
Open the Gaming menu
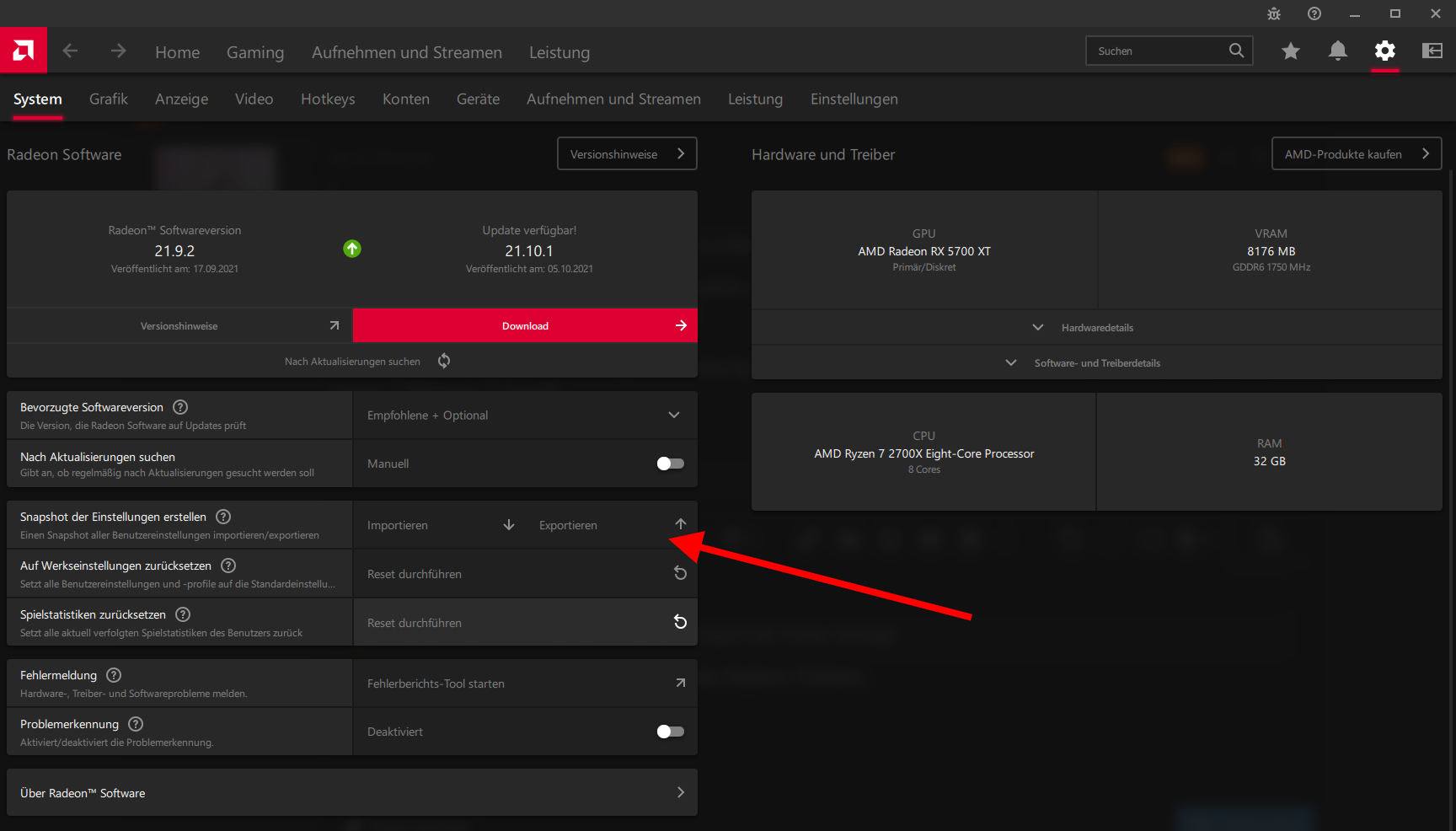pos(255,52)
